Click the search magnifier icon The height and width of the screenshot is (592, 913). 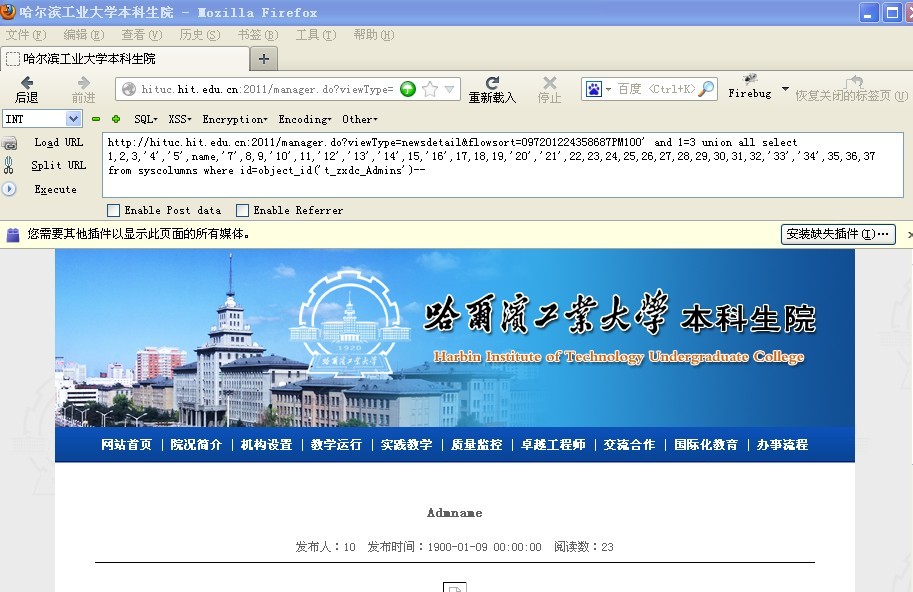(x=706, y=89)
